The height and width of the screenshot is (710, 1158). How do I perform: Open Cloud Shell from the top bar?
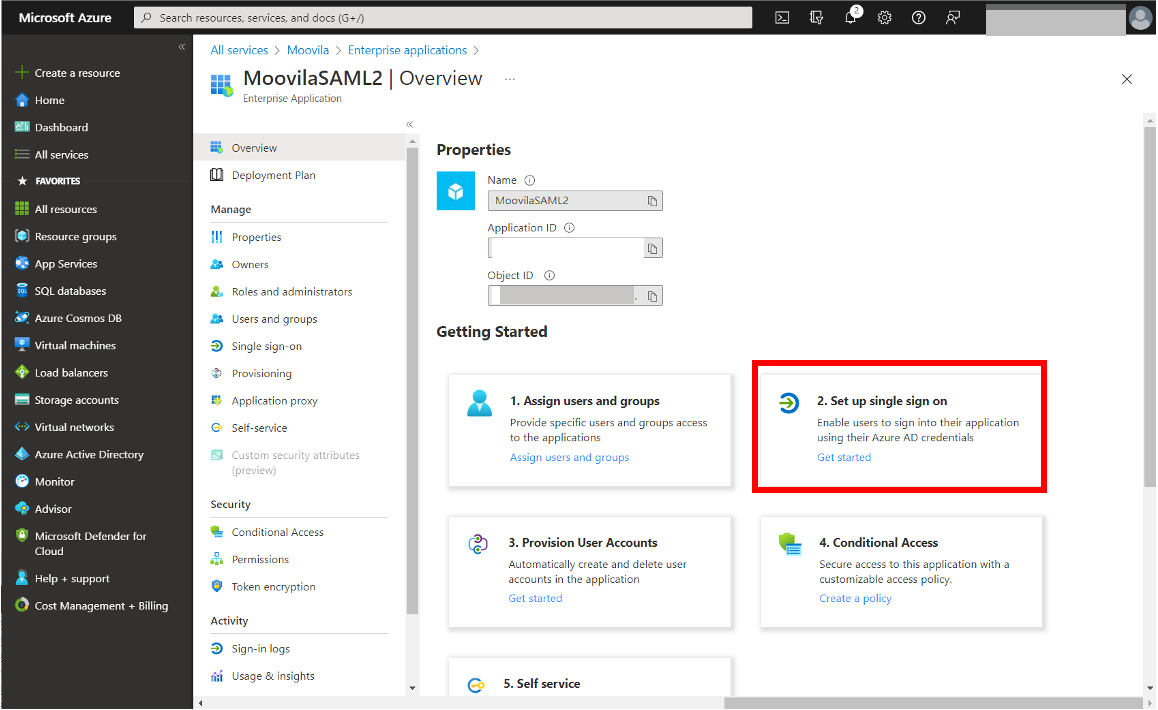coord(783,17)
